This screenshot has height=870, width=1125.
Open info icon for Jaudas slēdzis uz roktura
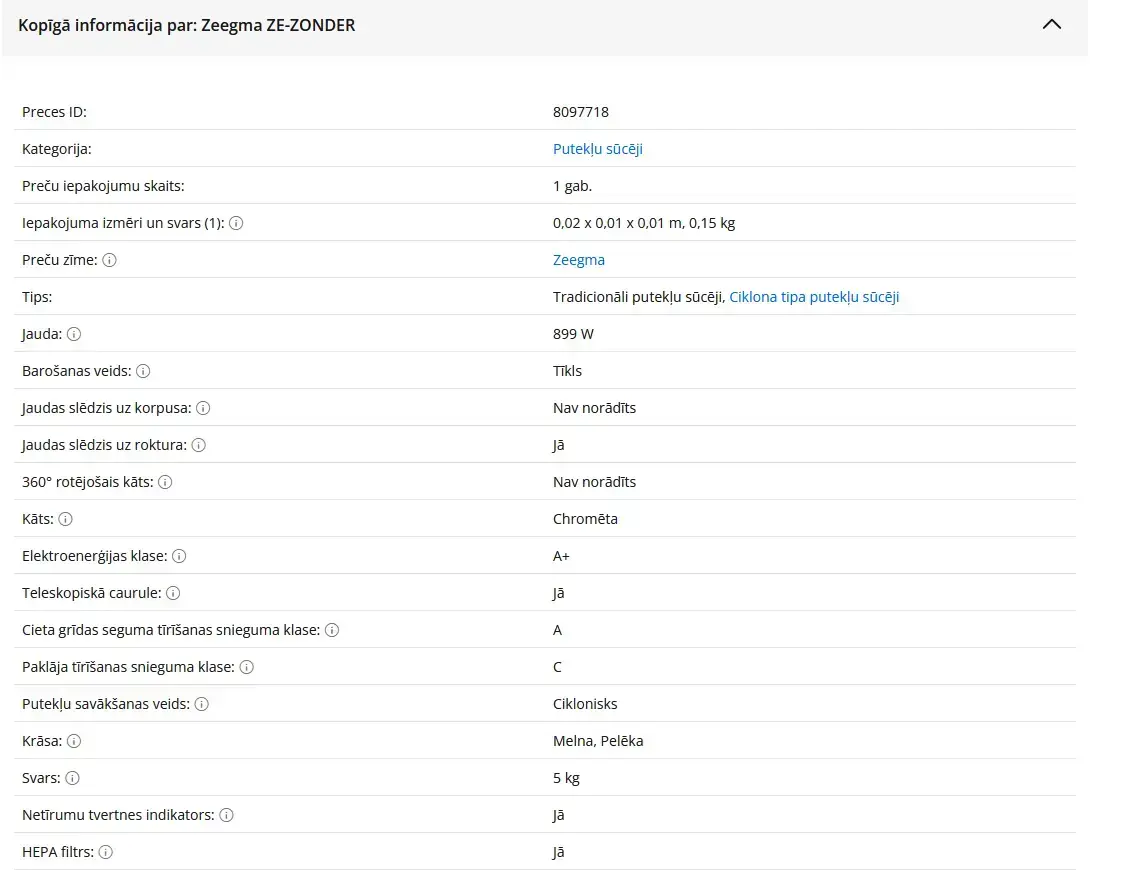click(199, 445)
